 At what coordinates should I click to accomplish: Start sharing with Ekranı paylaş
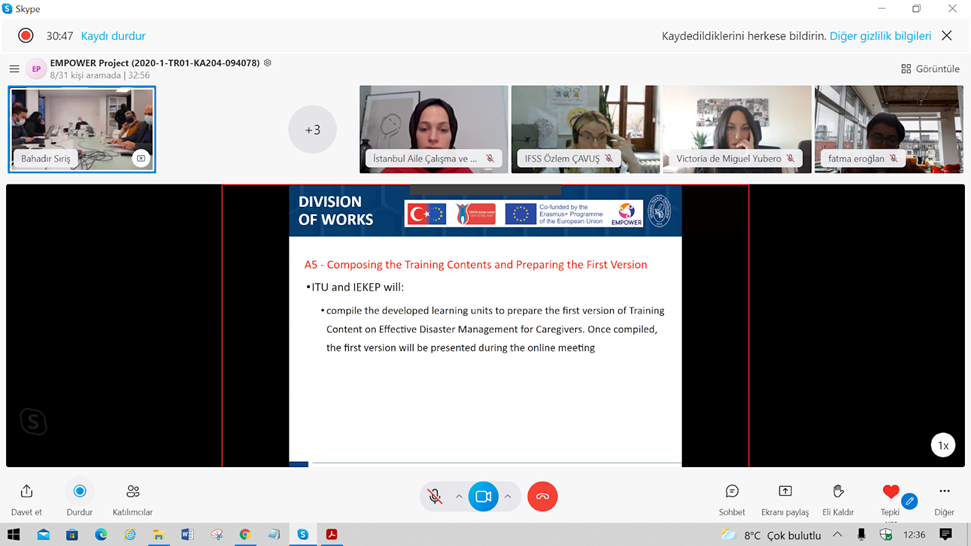(x=785, y=492)
